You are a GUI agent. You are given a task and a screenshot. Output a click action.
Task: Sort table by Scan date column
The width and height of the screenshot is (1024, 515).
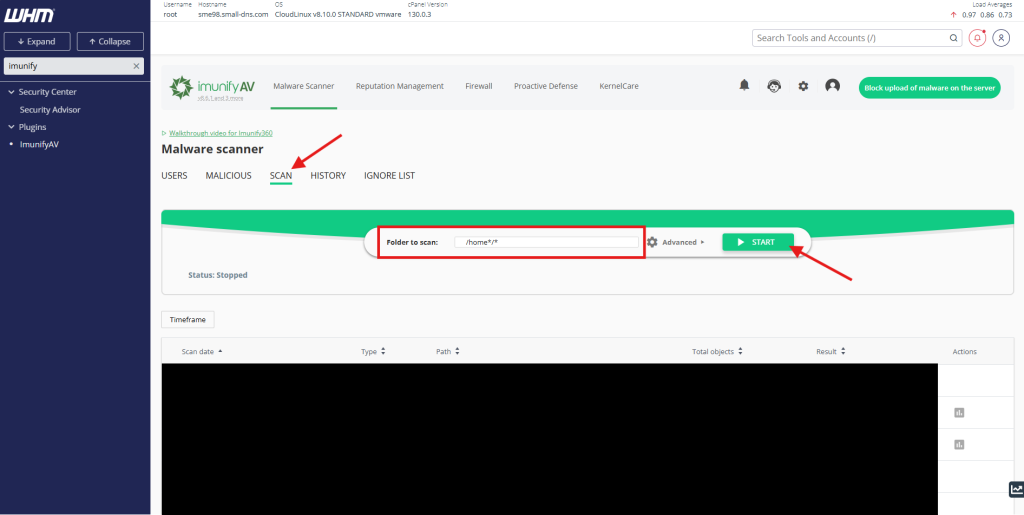(x=202, y=352)
